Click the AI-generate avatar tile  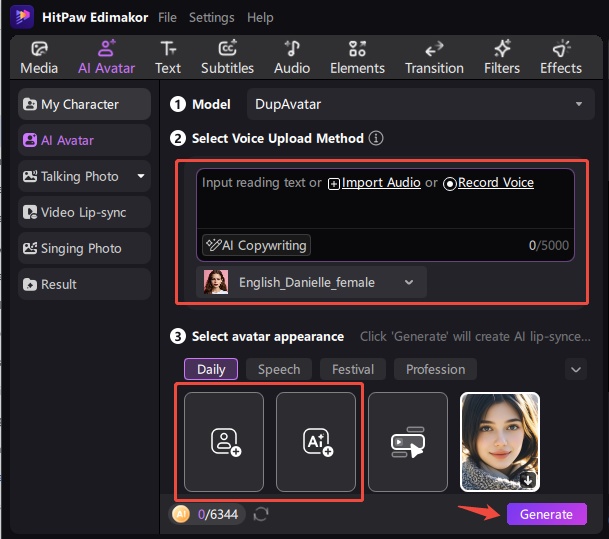pyautogui.click(x=316, y=442)
